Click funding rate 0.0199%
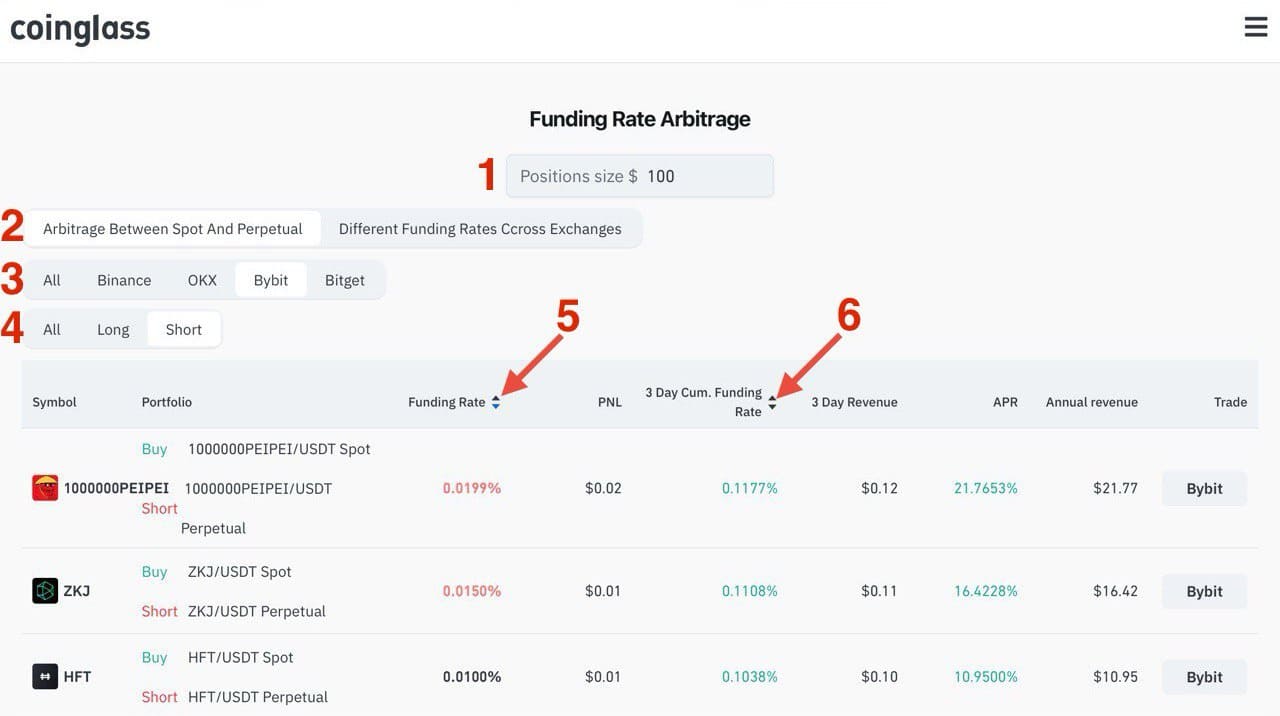Viewport: 1280px width, 716px height. pos(472,488)
